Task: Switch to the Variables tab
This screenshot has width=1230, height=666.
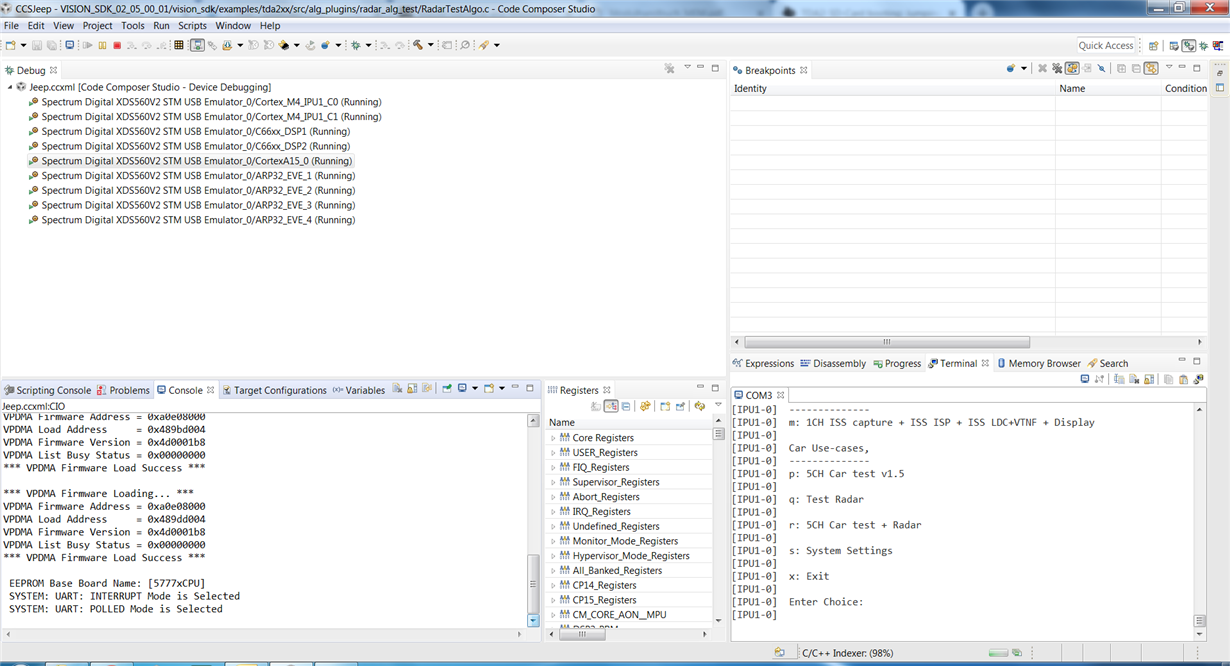Action: click(358, 390)
